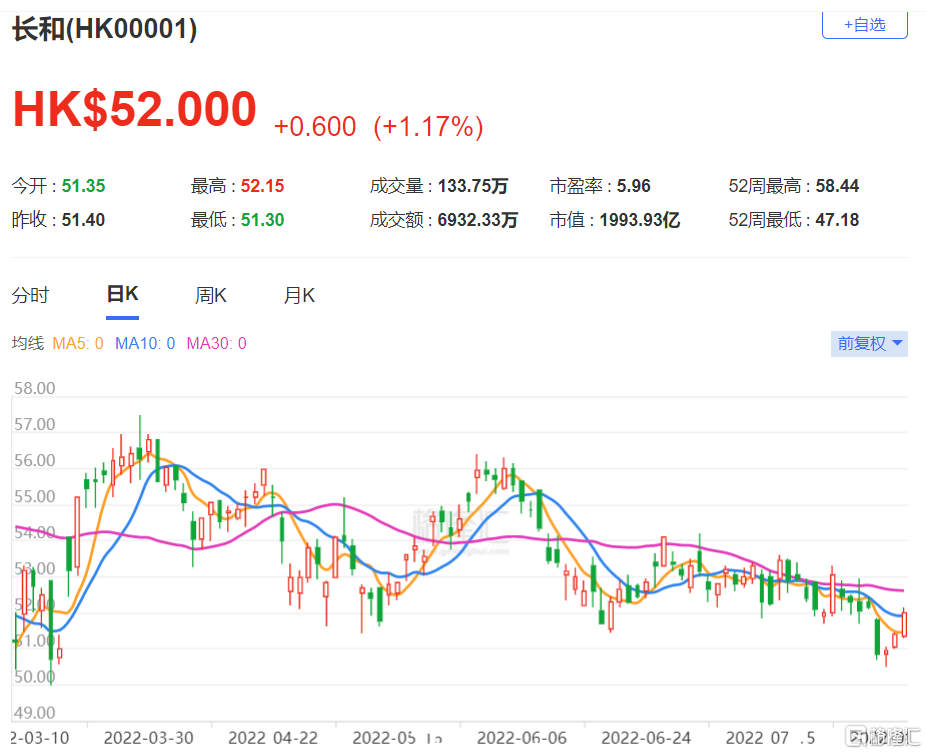Click the 长和(HK00001) stock title
Image resolution: width=927 pixels, height=754 pixels.
pyautogui.click(x=105, y=29)
